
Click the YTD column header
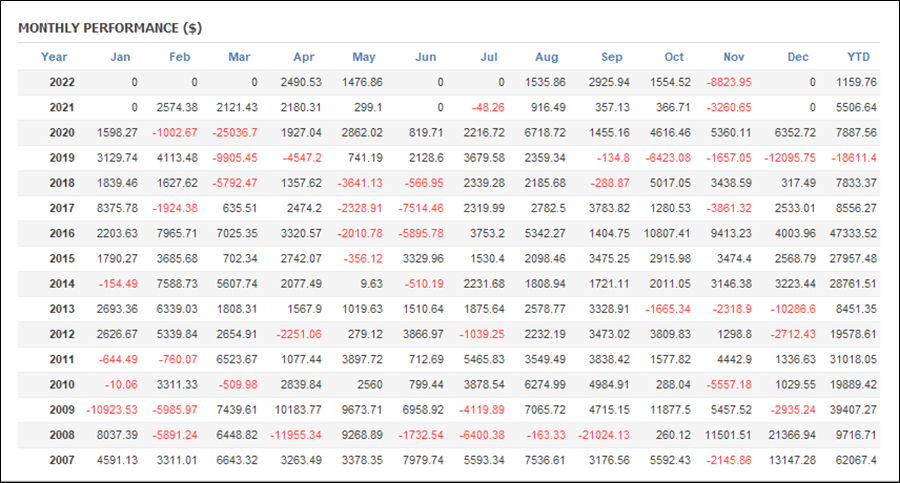pos(859,57)
